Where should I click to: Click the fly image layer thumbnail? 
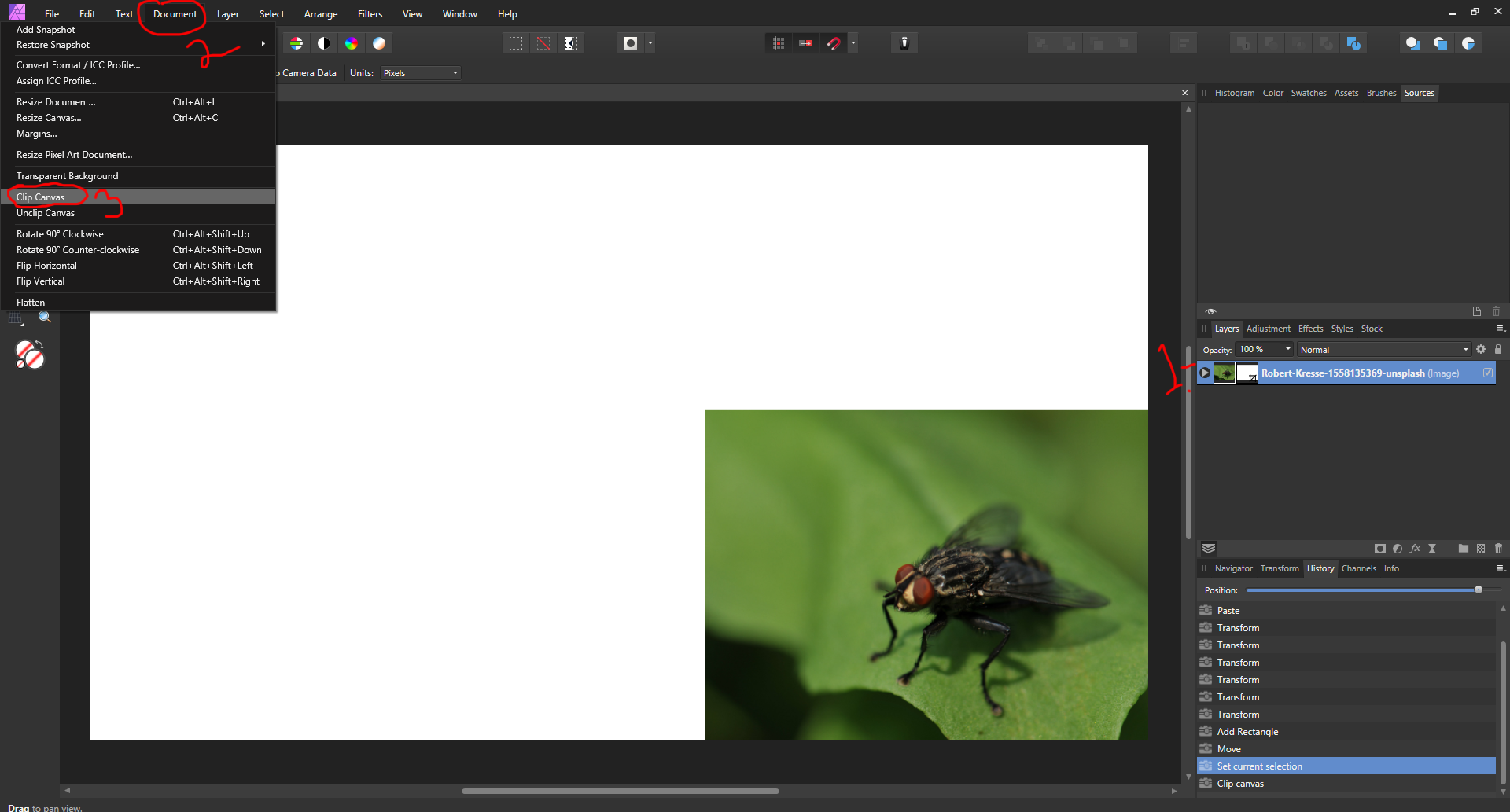click(1225, 373)
